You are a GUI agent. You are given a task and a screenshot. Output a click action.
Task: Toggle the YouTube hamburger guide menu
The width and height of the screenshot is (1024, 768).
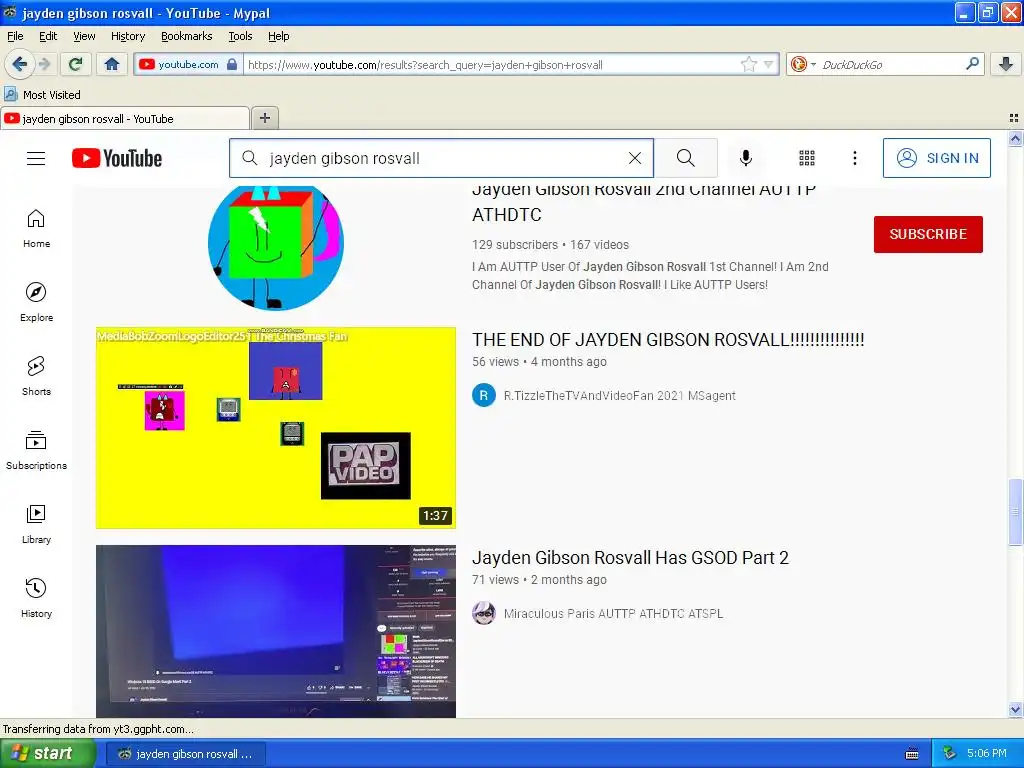[36, 158]
